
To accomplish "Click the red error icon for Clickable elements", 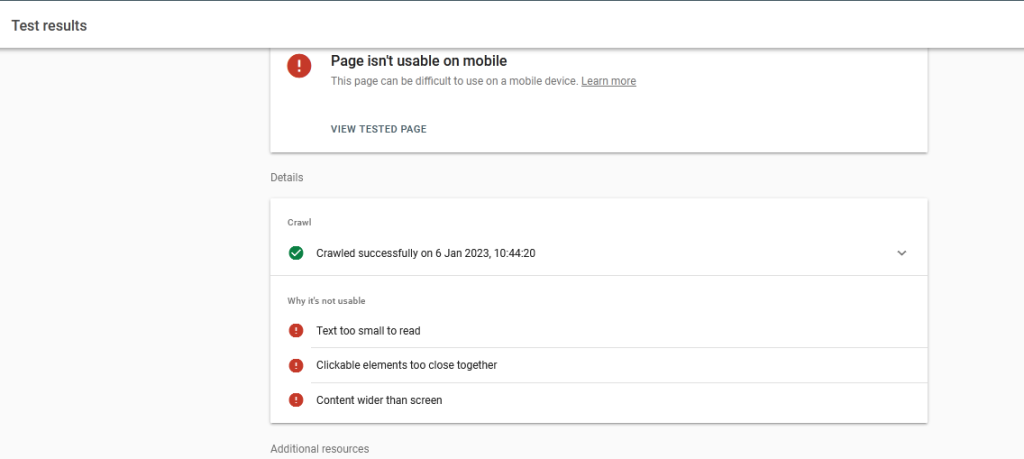I will coord(296,365).
